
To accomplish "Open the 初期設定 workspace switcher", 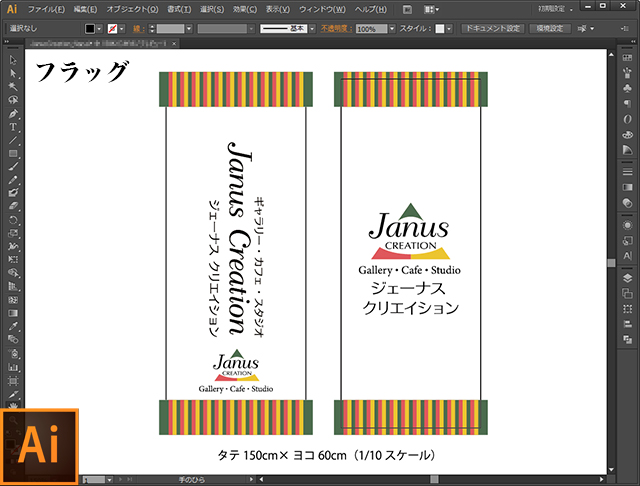I will point(555,9).
